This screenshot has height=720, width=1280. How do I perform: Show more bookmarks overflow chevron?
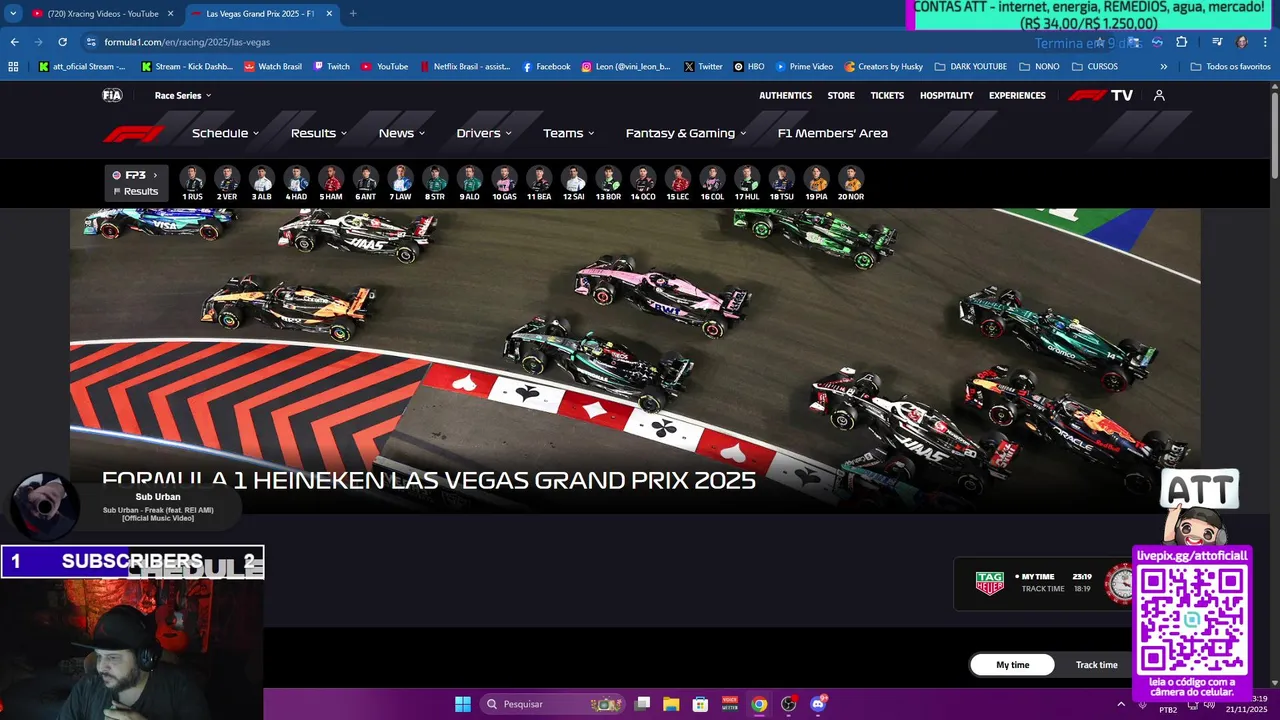click(1163, 66)
